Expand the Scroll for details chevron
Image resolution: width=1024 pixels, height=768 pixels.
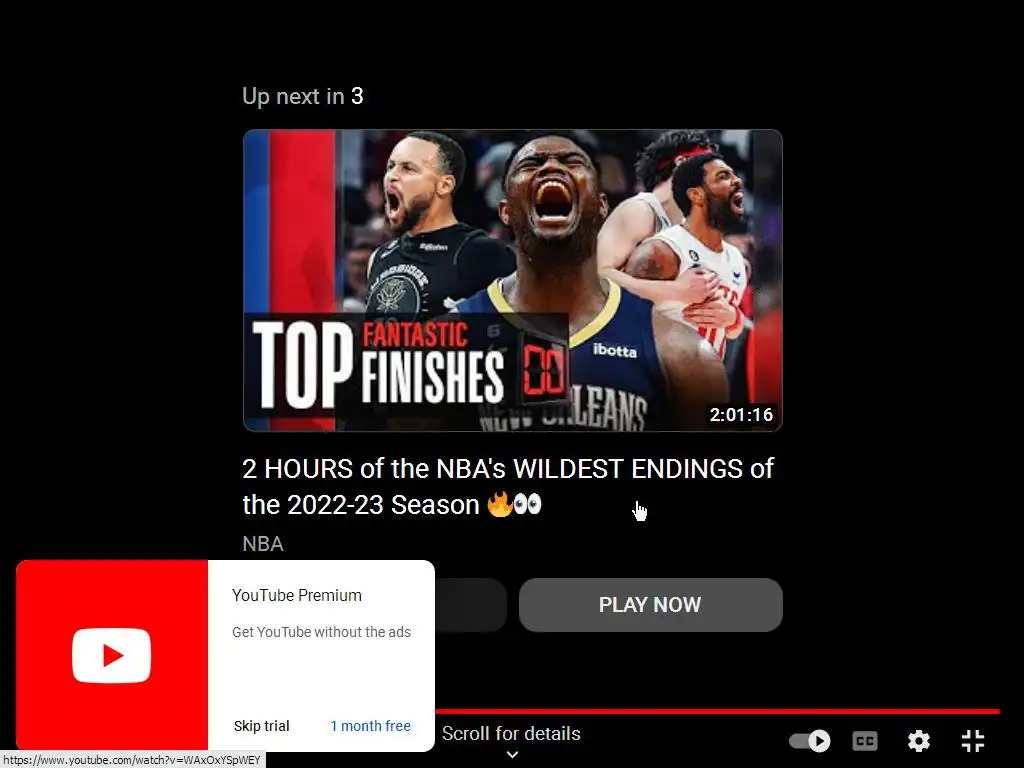point(513,754)
